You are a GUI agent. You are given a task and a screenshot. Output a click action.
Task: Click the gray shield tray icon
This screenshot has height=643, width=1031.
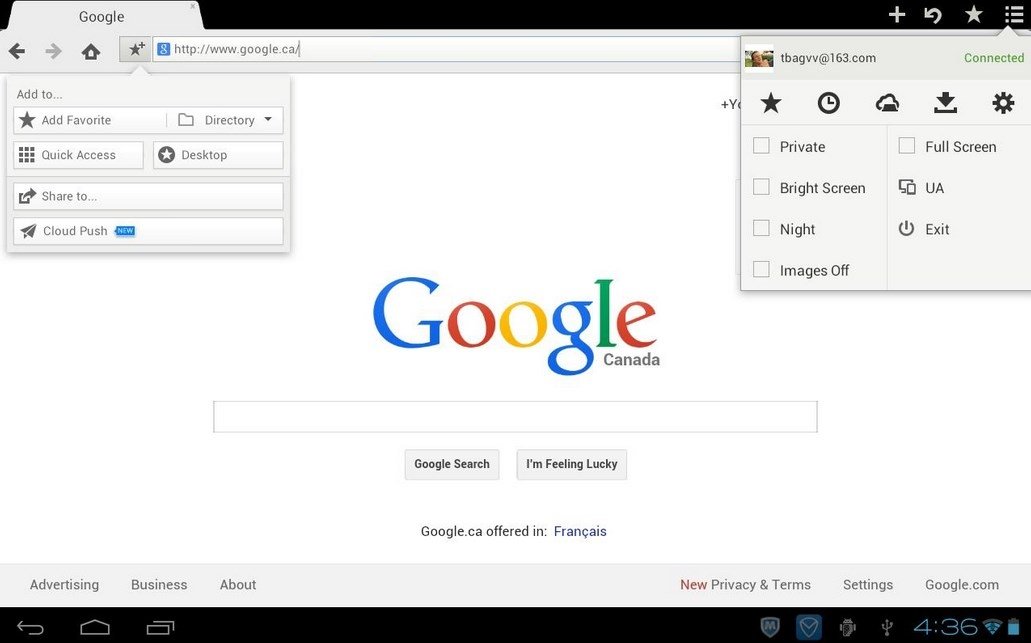[x=770, y=627]
